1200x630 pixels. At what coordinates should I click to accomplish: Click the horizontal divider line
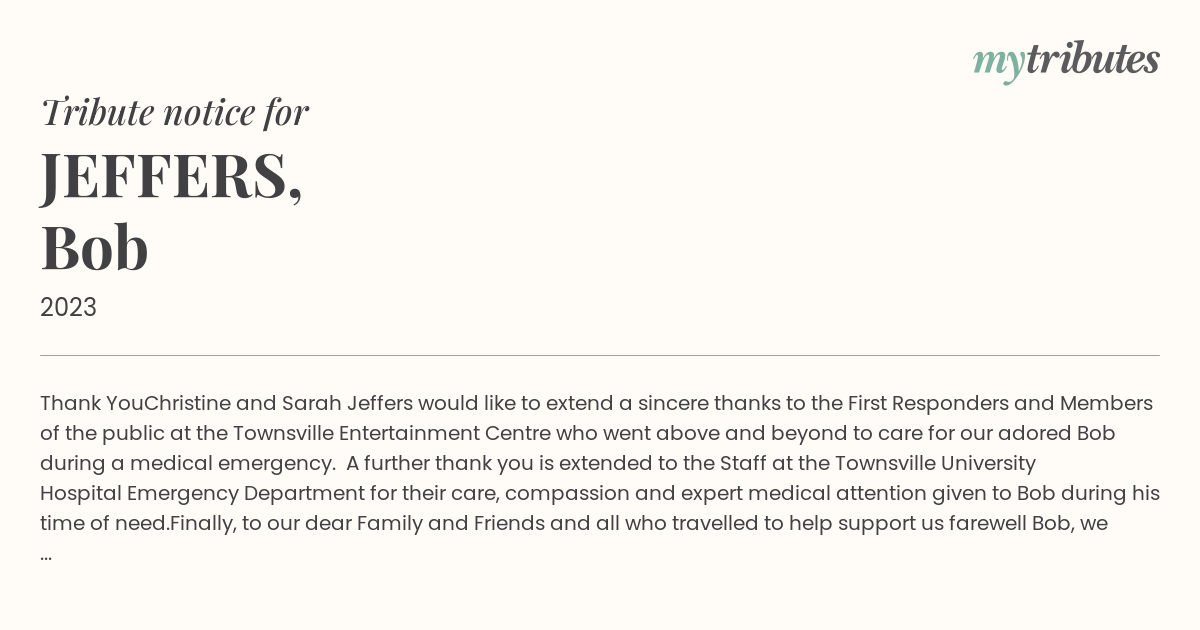pyautogui.click(x=600, y=355)
